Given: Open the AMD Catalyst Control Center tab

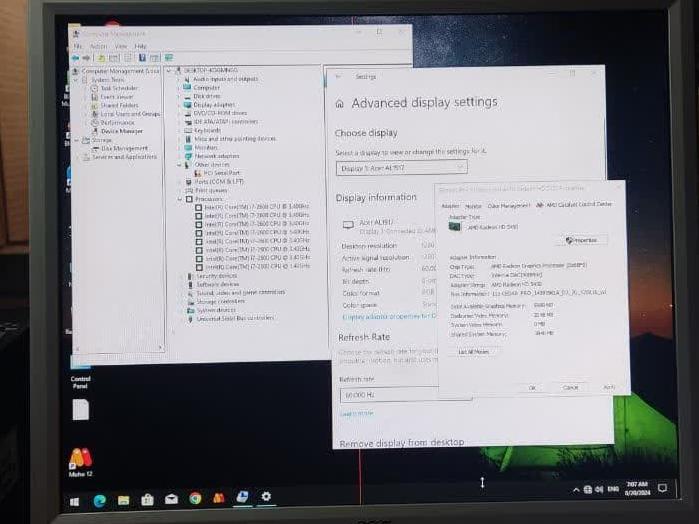Looking at the screenshot, I should 575,204.
